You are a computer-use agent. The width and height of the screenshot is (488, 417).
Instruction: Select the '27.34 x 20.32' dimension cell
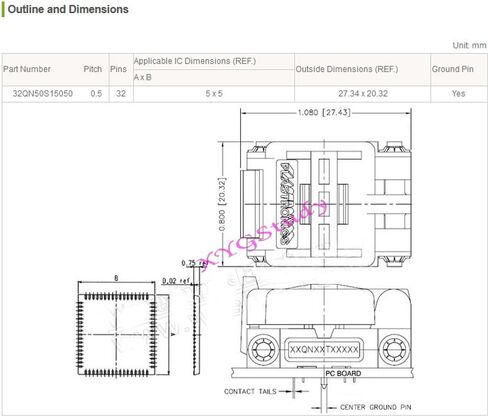pos(363,94)
